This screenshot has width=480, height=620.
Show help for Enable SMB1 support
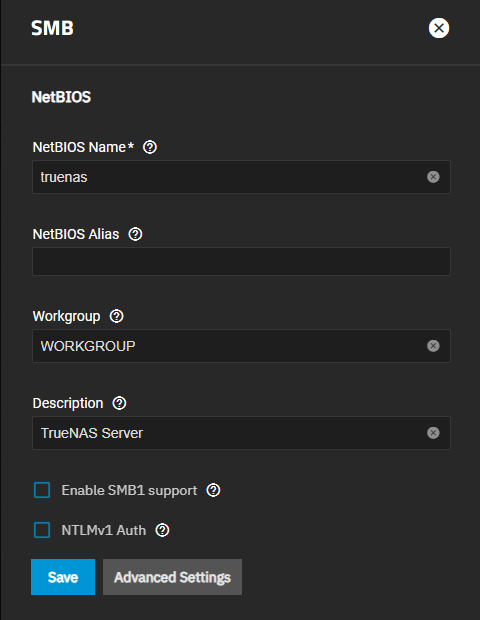[x=214, y=490]
